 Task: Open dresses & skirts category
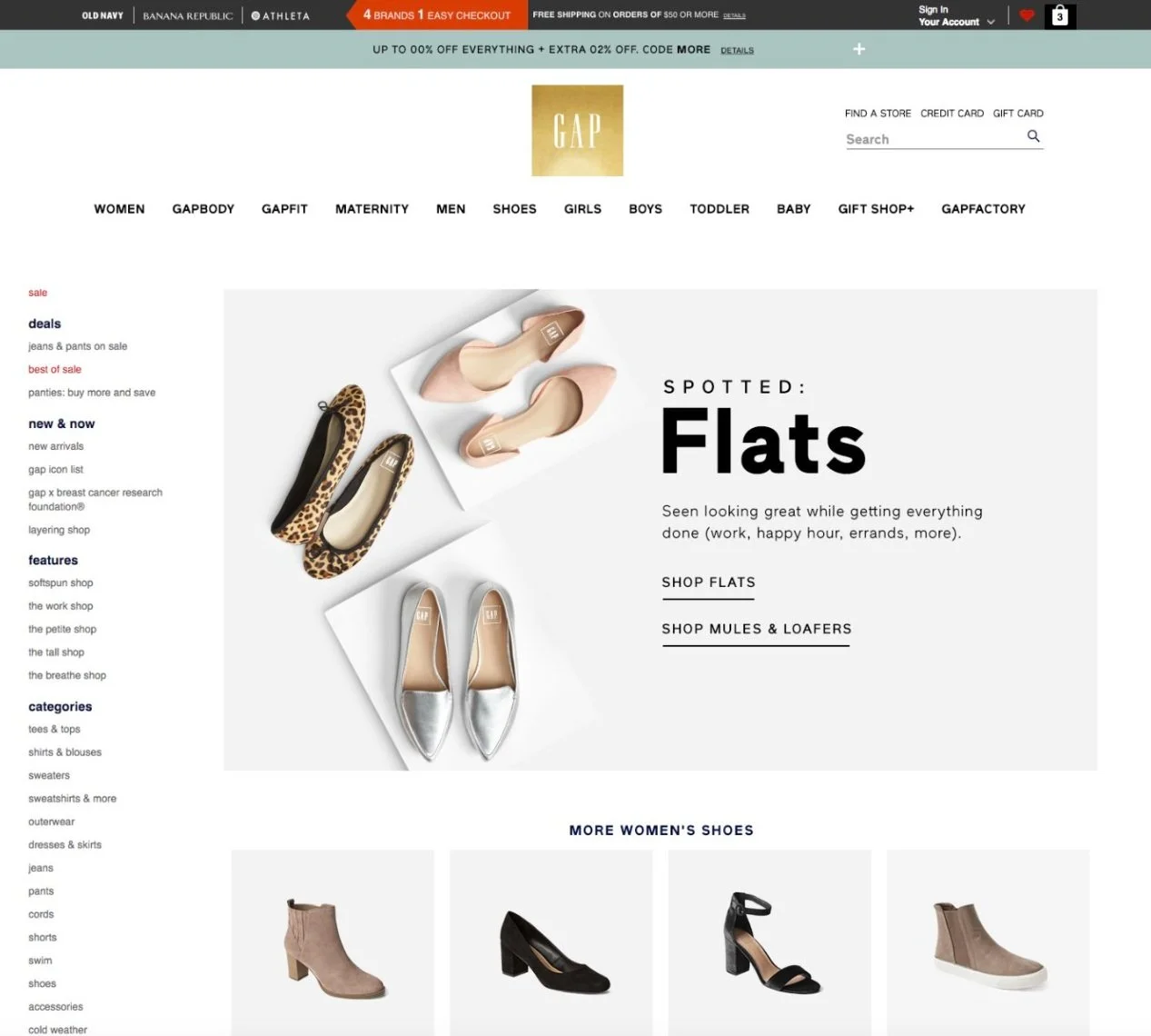pyautogui.click(x=64, y=845)
